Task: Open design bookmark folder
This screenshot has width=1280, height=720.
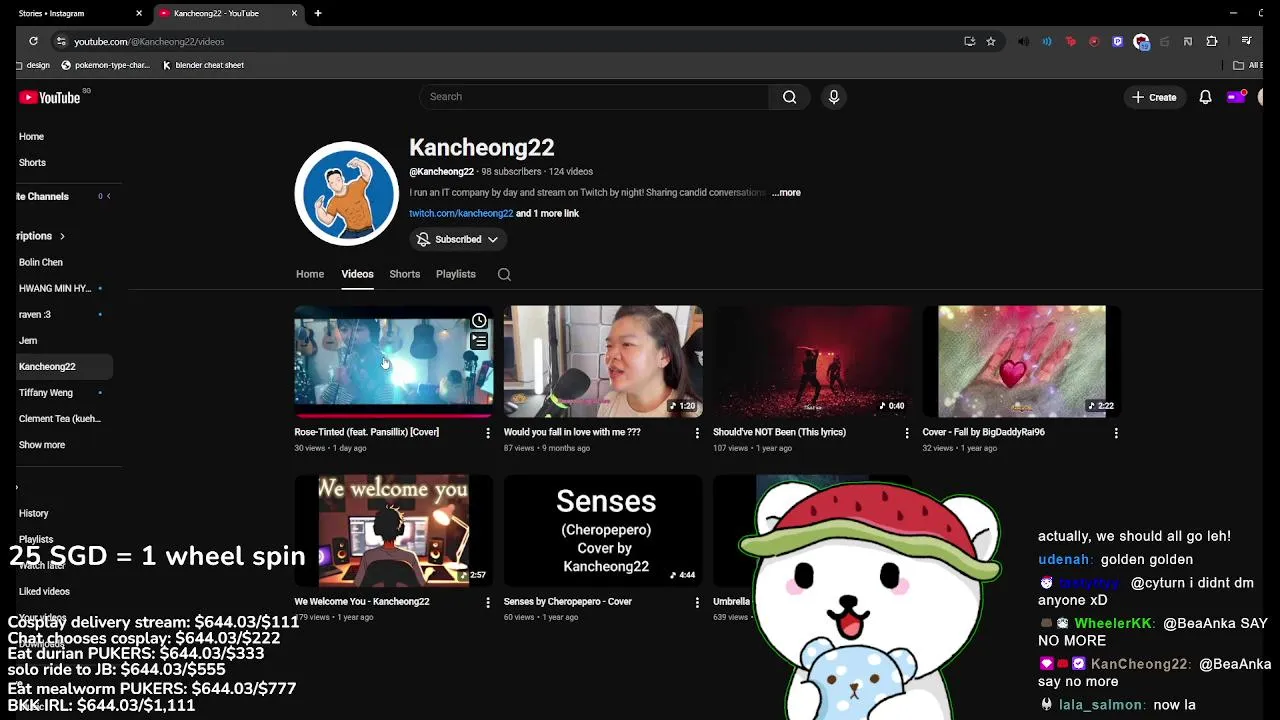Action: [33, 65]
